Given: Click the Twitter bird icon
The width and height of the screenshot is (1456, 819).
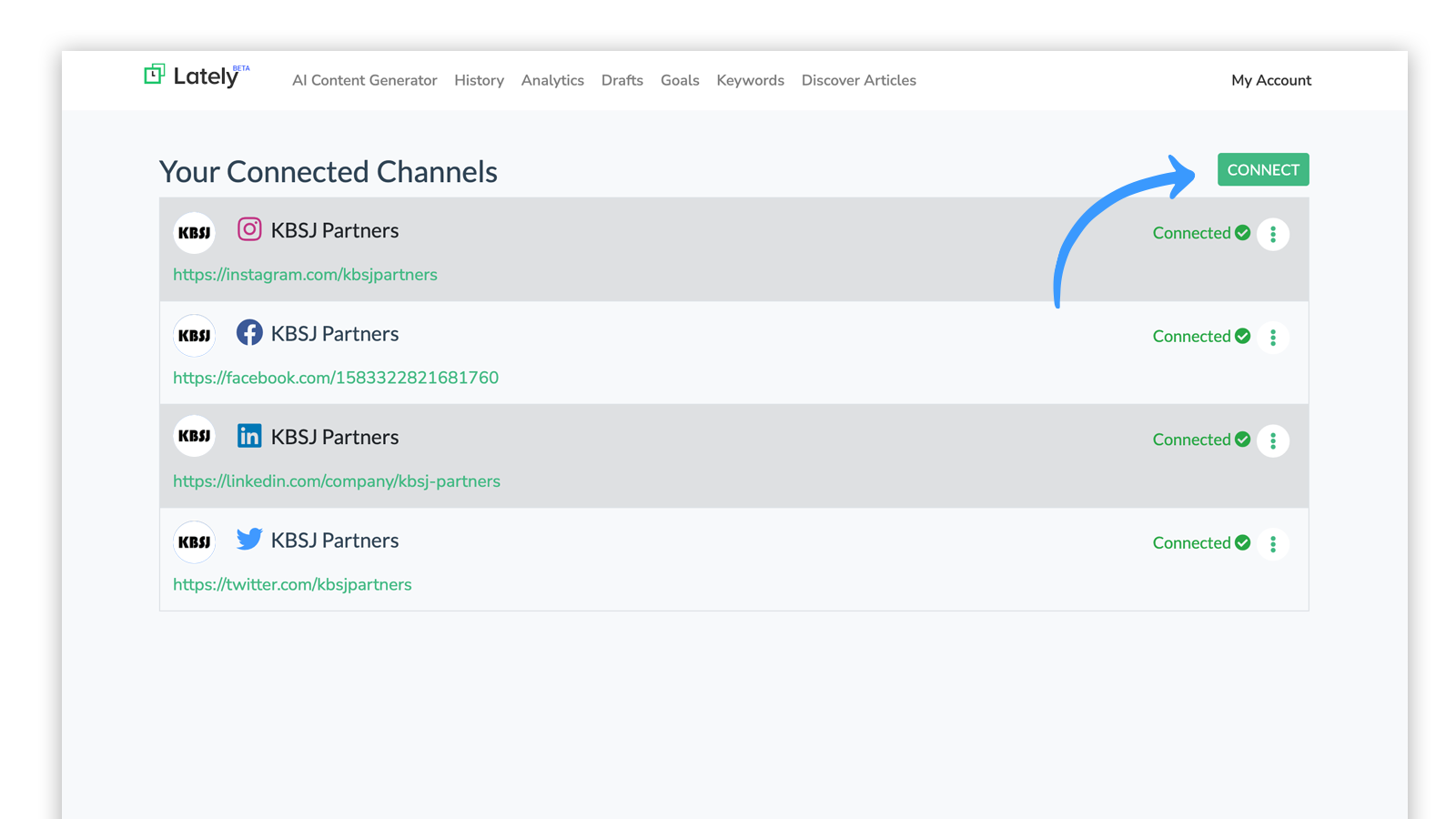Looking at the screenshot, I should click(x=249, y=539).
